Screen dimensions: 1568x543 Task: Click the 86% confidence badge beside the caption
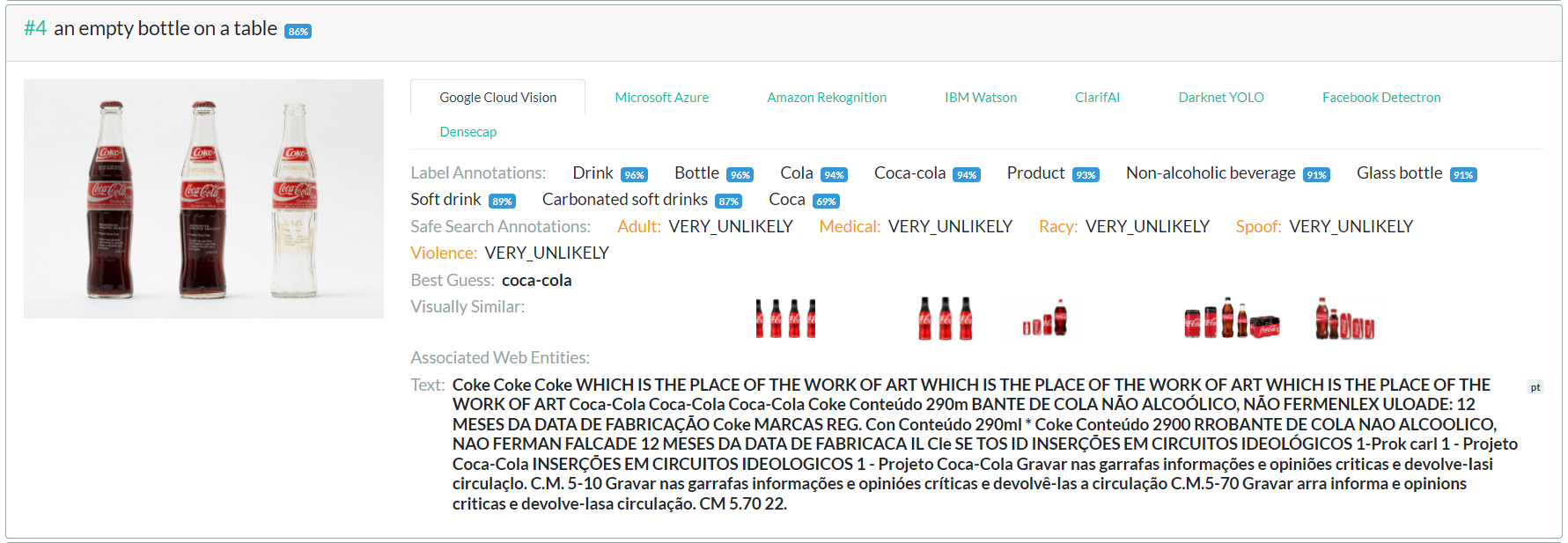point(298,32)
